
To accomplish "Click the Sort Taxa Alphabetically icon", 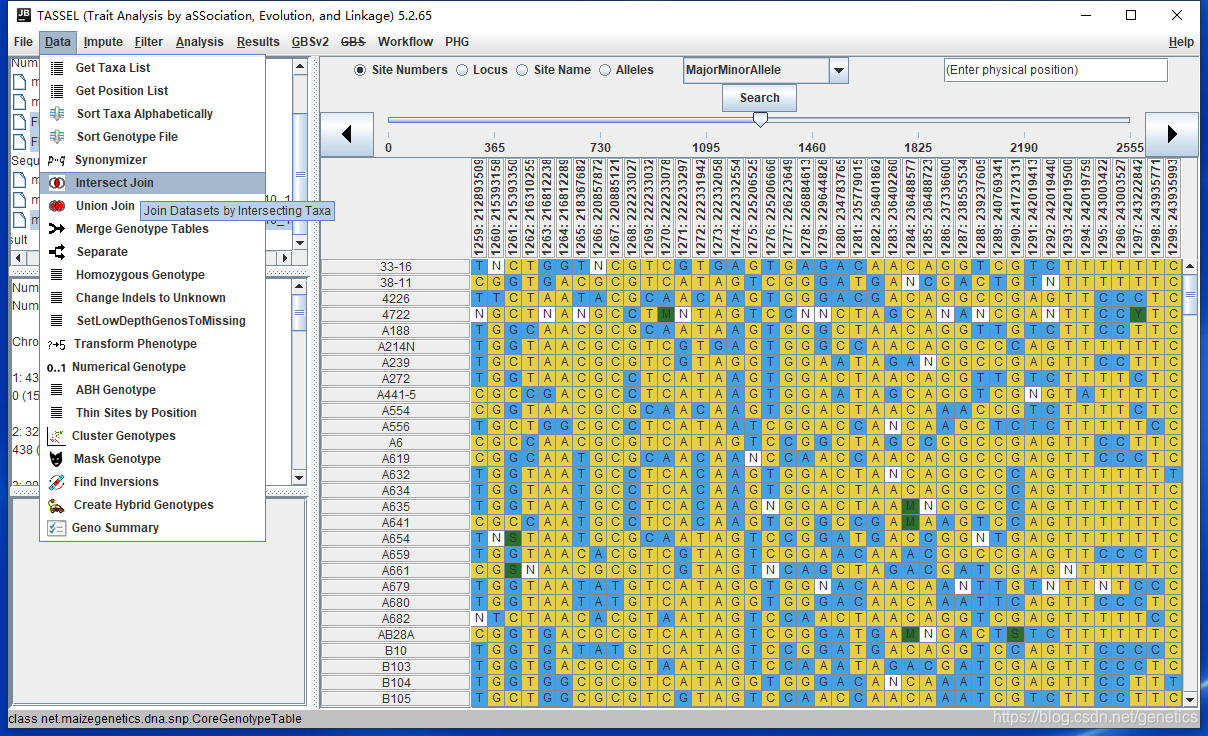I will [x=57, y=113].
